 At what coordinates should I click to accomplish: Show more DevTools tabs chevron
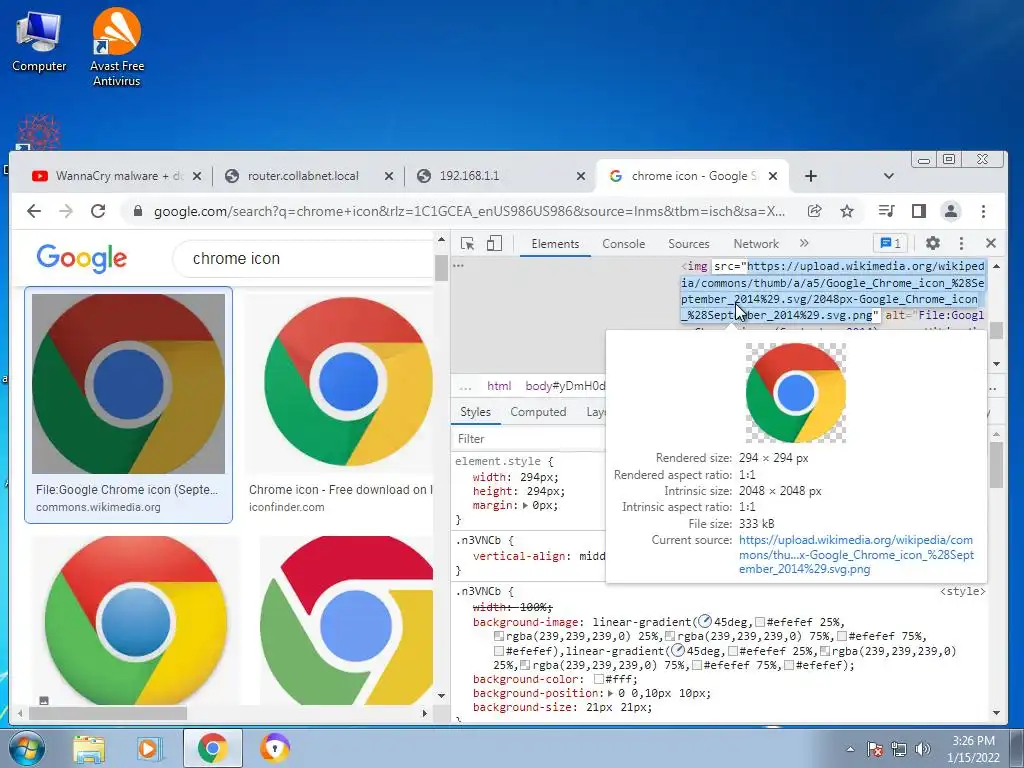tap(804, 243)
